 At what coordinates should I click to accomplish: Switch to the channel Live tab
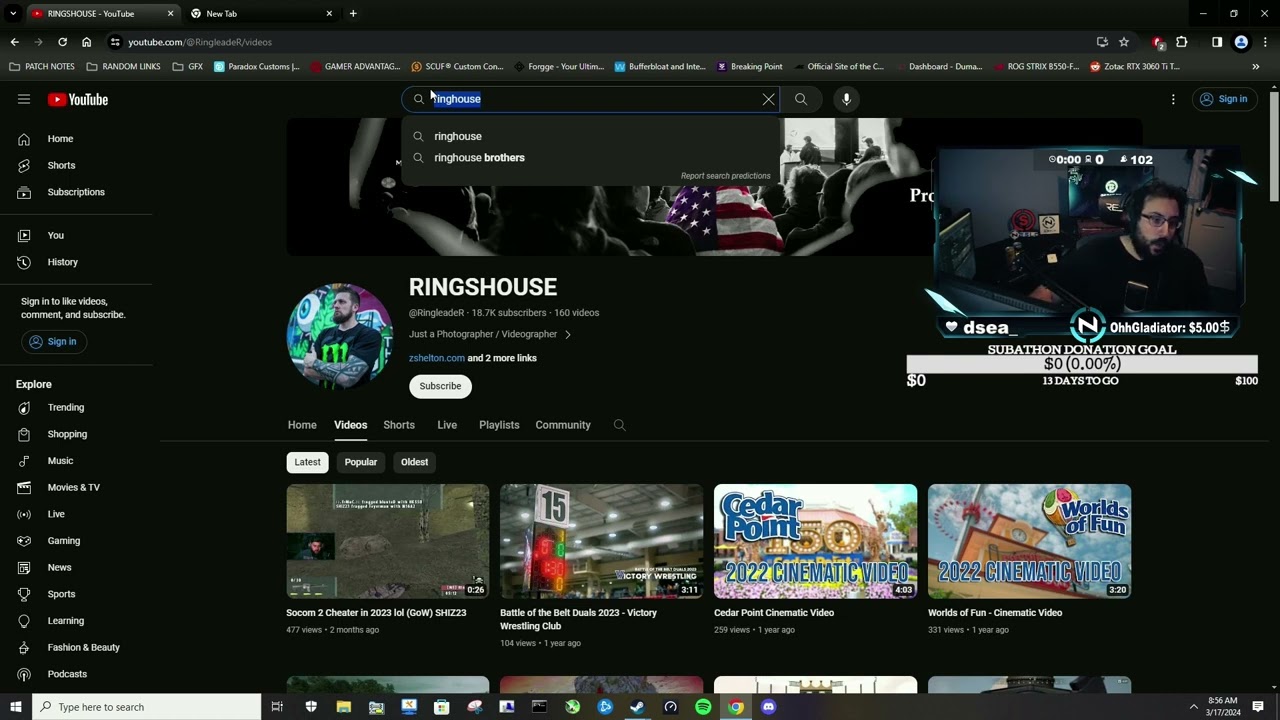point(447,425)
